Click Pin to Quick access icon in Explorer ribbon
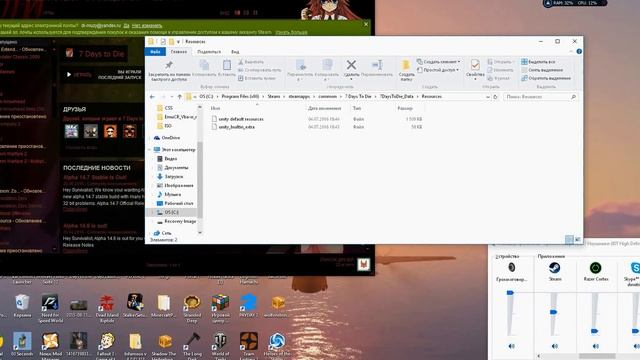The height and width of the screenshot is (360, 640). [x=169, y=65]
